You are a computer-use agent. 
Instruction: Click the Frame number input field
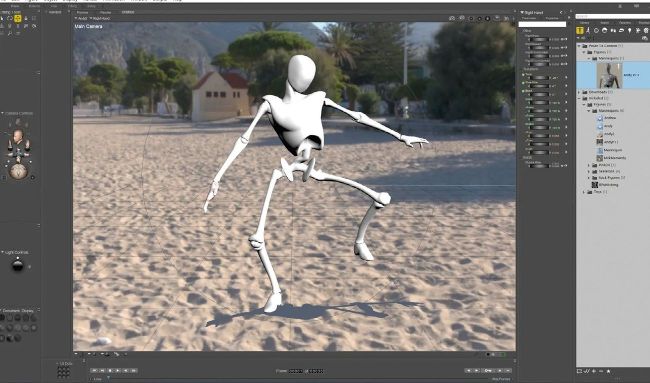[296, 371]
